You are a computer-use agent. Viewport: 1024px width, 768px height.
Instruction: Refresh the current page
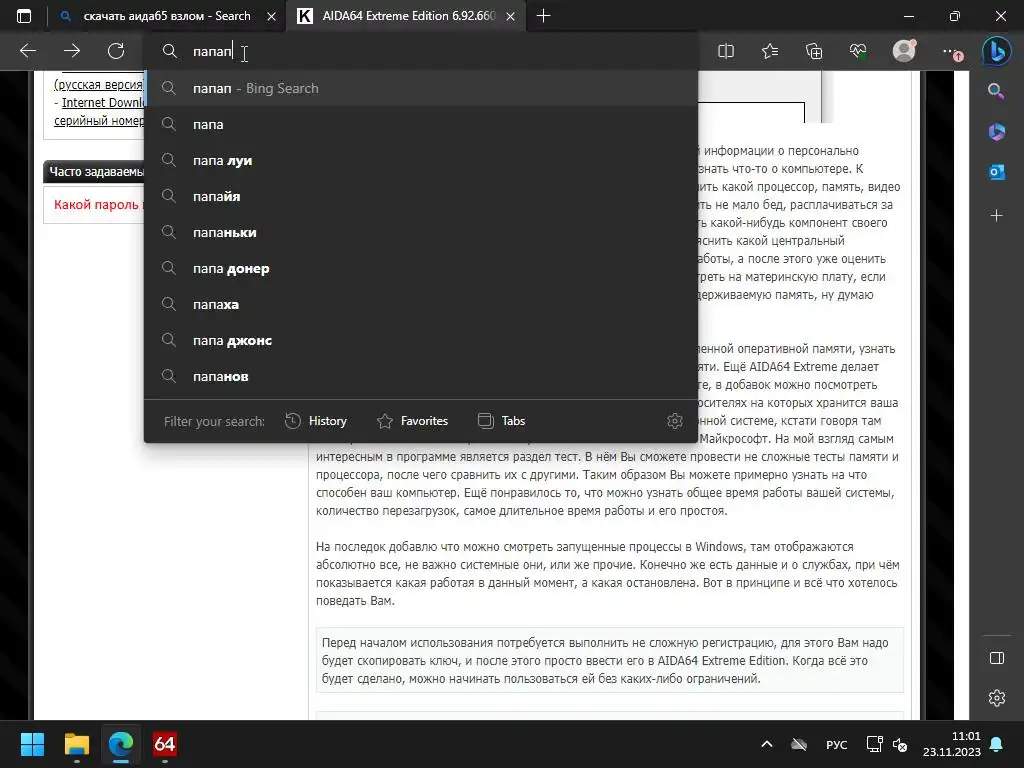[116, 51]
